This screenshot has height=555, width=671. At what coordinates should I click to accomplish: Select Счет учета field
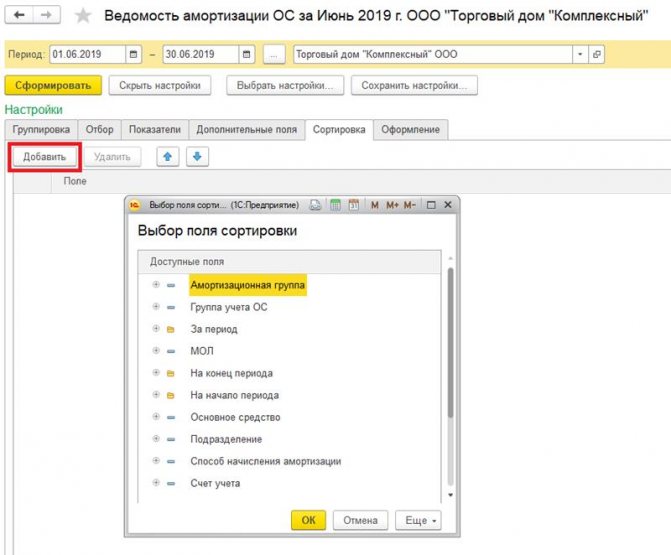(x=215, y=483)
